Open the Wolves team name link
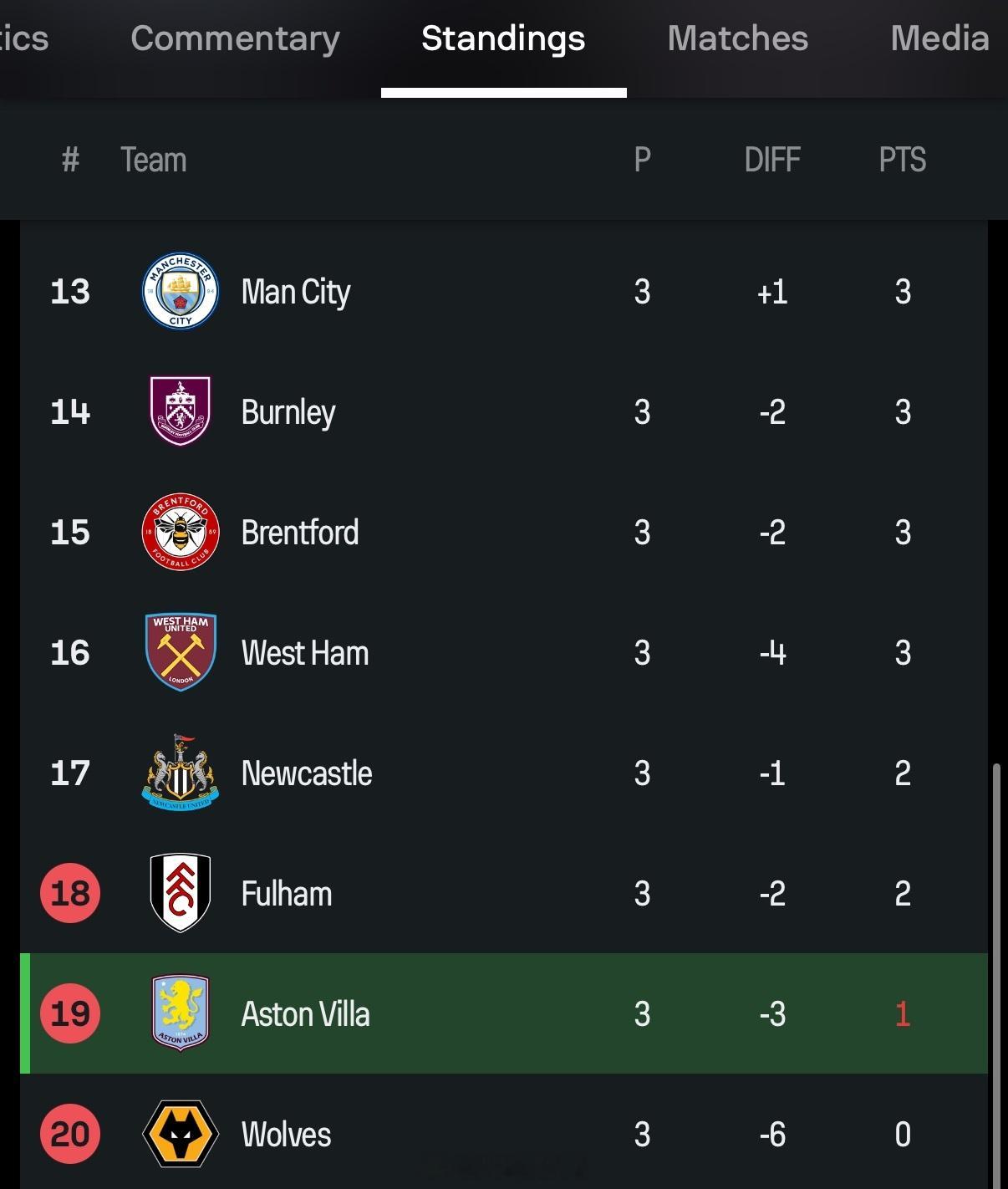This screenshot has width=1008, height=1189. click(287, 1135)
